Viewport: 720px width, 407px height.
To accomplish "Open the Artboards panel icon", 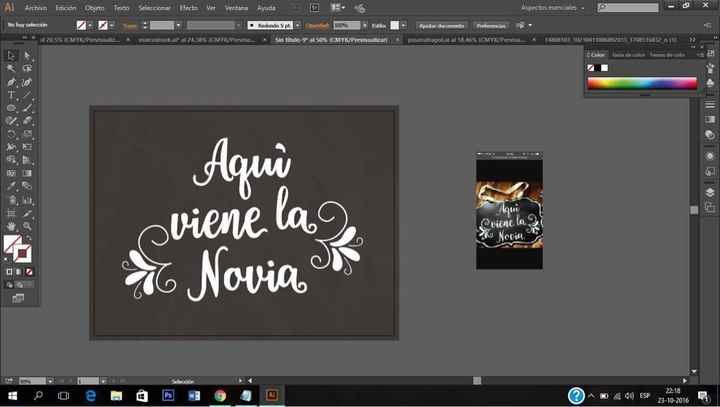I will [x=710, y=208].
